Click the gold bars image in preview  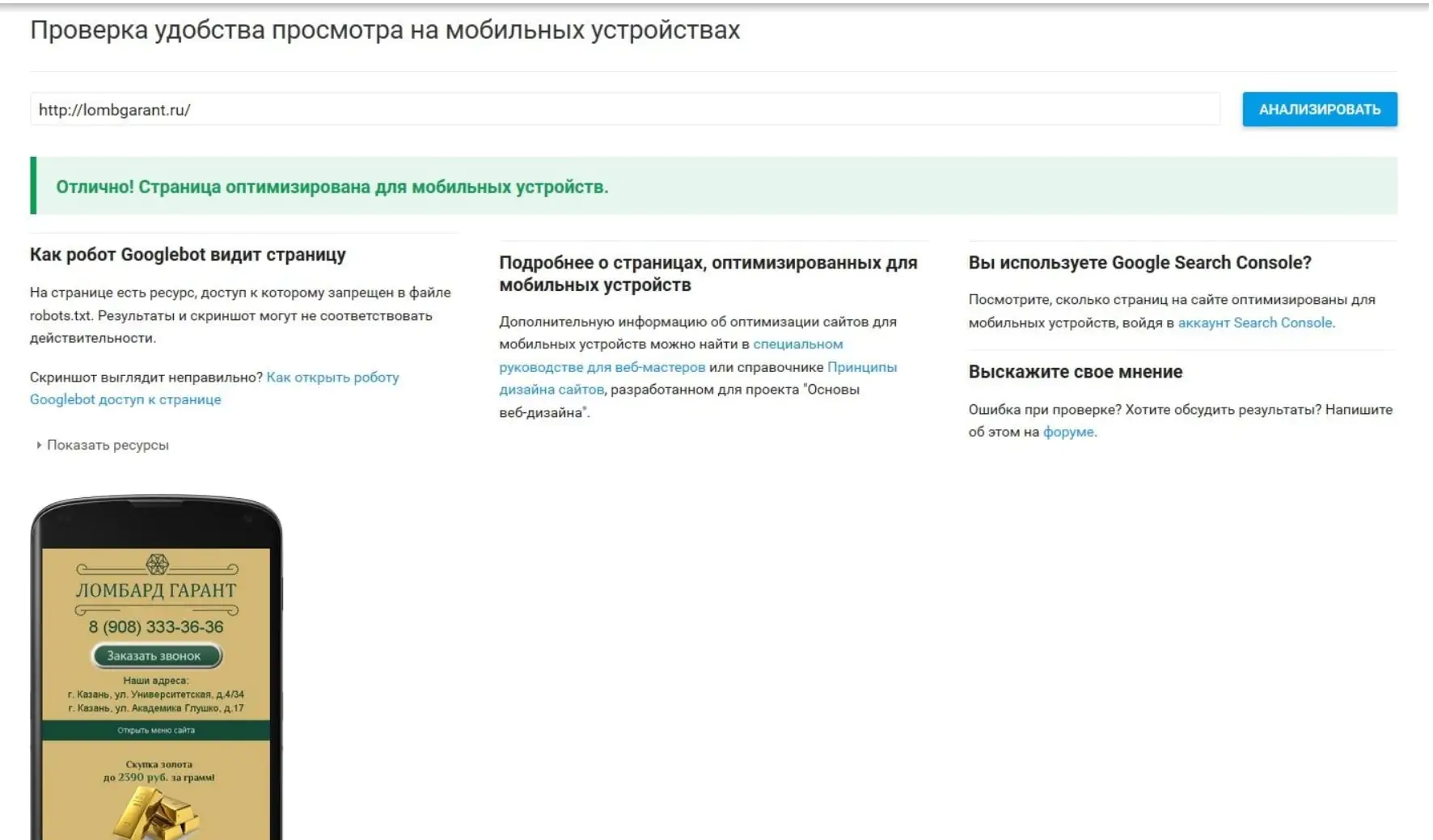click(x=156, y=813)
